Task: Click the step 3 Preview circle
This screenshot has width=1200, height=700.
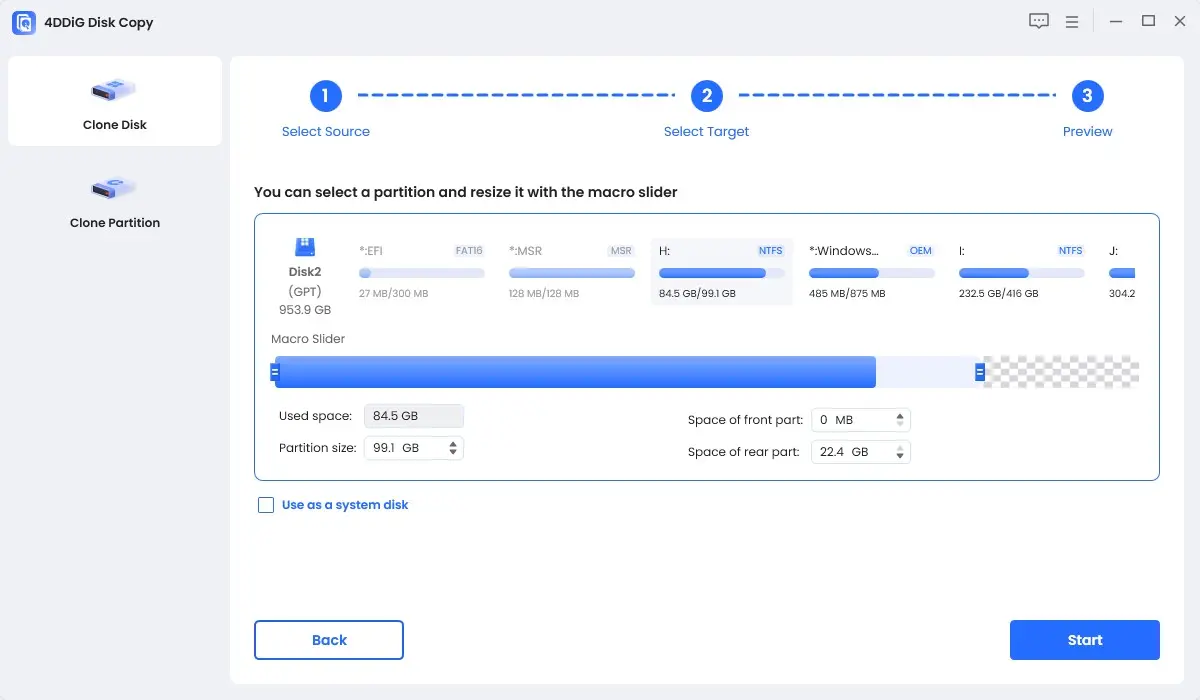Action: click(1087, 96)
